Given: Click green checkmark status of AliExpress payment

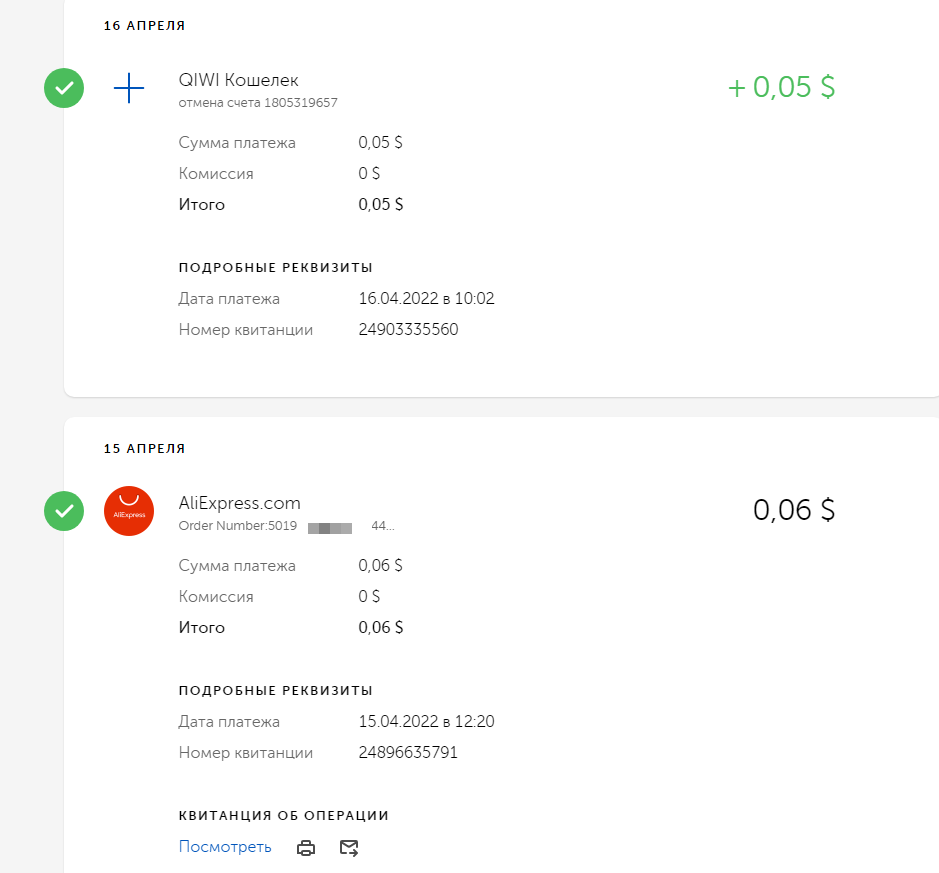Looking at the screenshot, I should (x=64, y=511).
